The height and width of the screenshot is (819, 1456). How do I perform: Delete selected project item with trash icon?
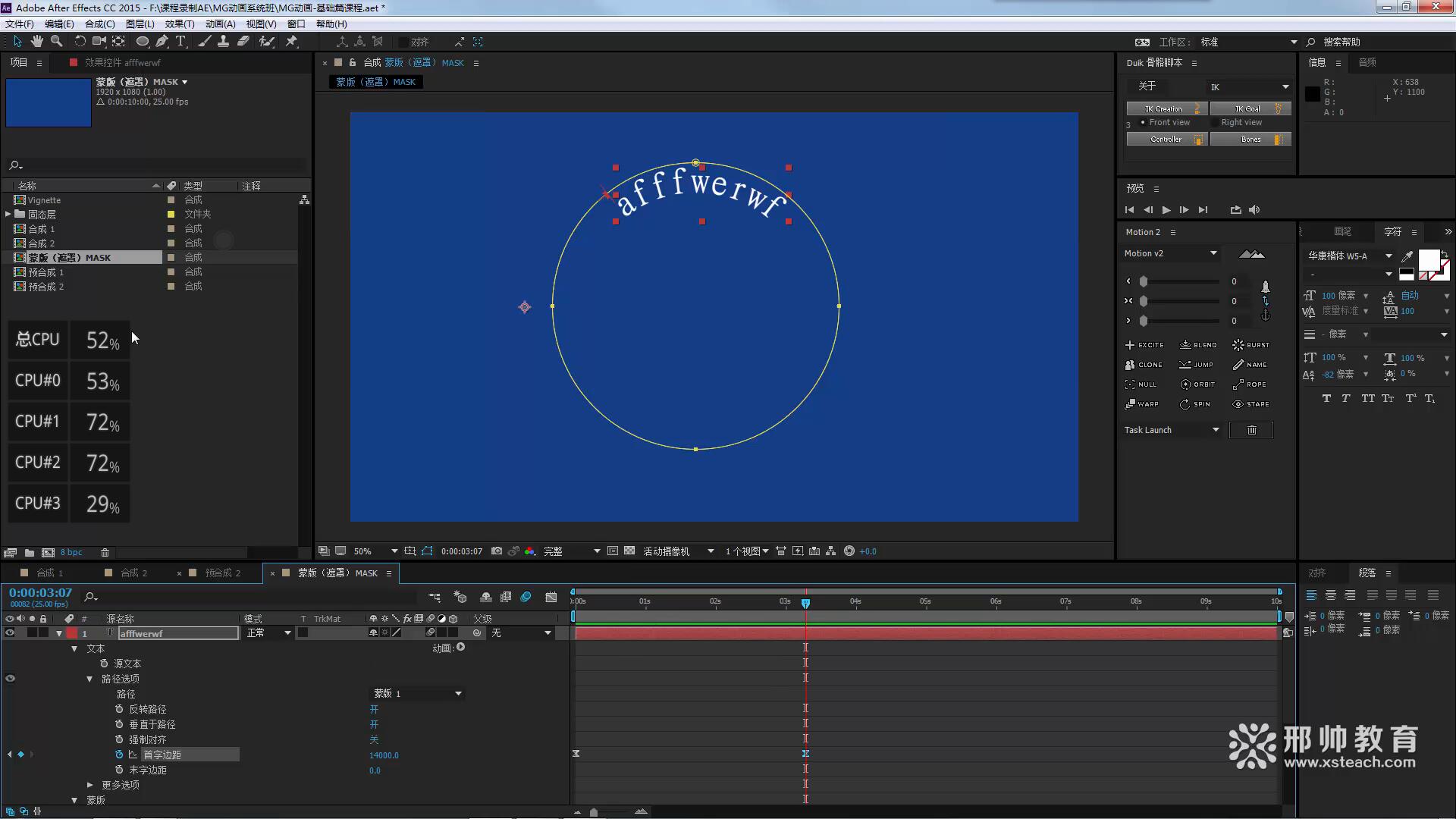tap(105, 553)
